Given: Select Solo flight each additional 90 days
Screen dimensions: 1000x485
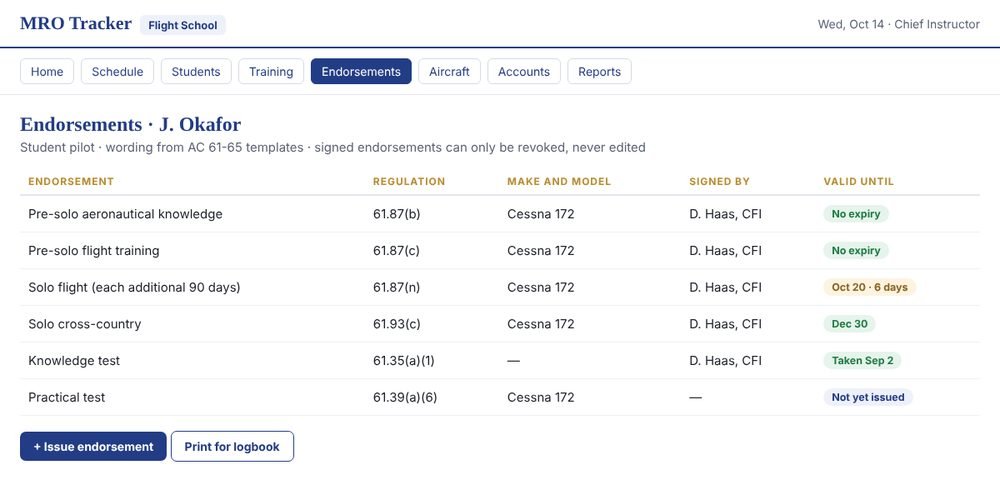Looking at the screenshot, I should (500, 287).
